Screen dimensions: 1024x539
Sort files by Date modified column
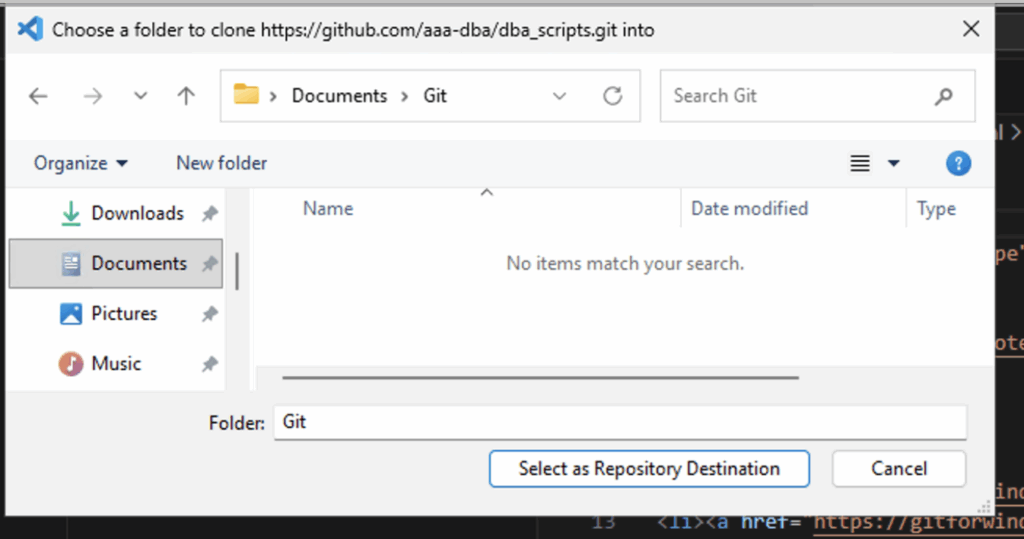749,209
